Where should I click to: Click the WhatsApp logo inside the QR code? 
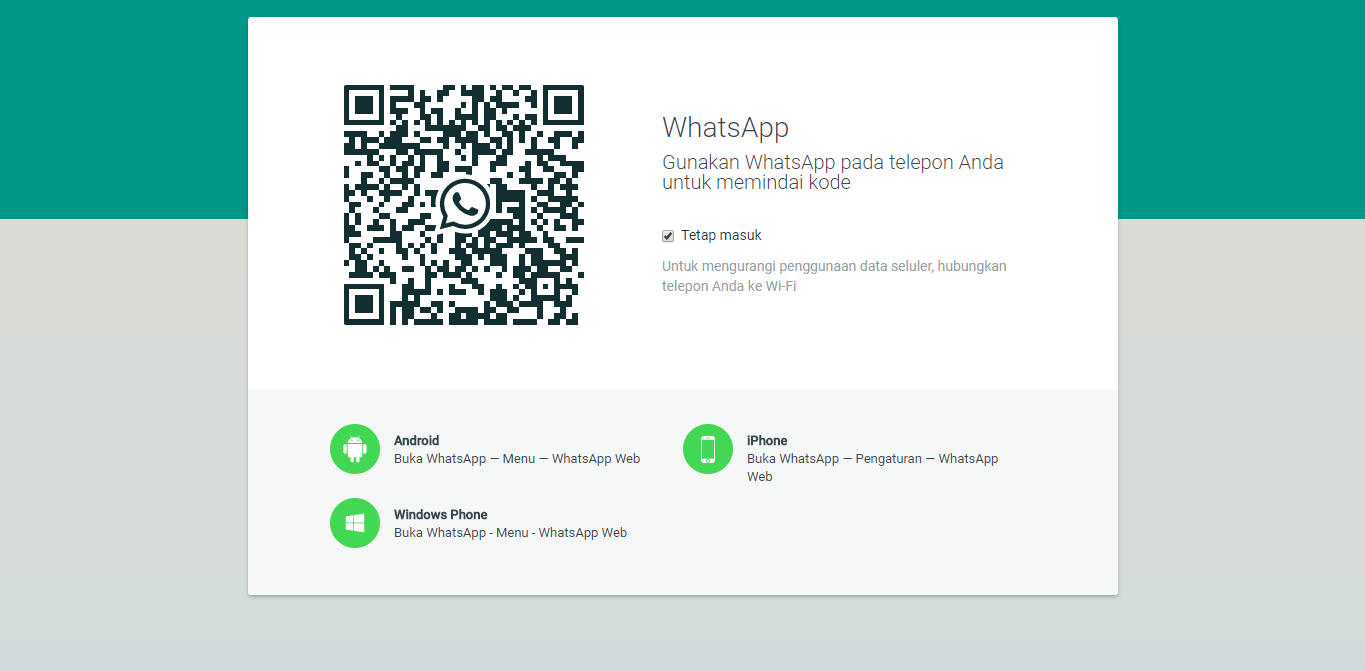(x=464, y=205)
